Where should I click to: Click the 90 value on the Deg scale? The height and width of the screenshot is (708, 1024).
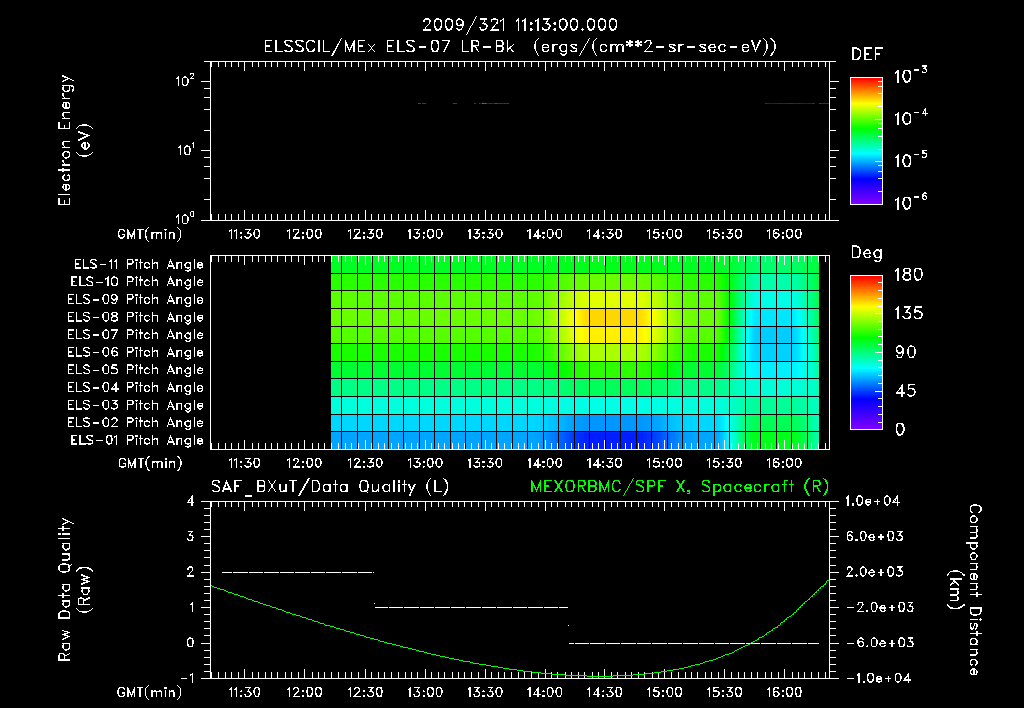[x=906, y=352]
